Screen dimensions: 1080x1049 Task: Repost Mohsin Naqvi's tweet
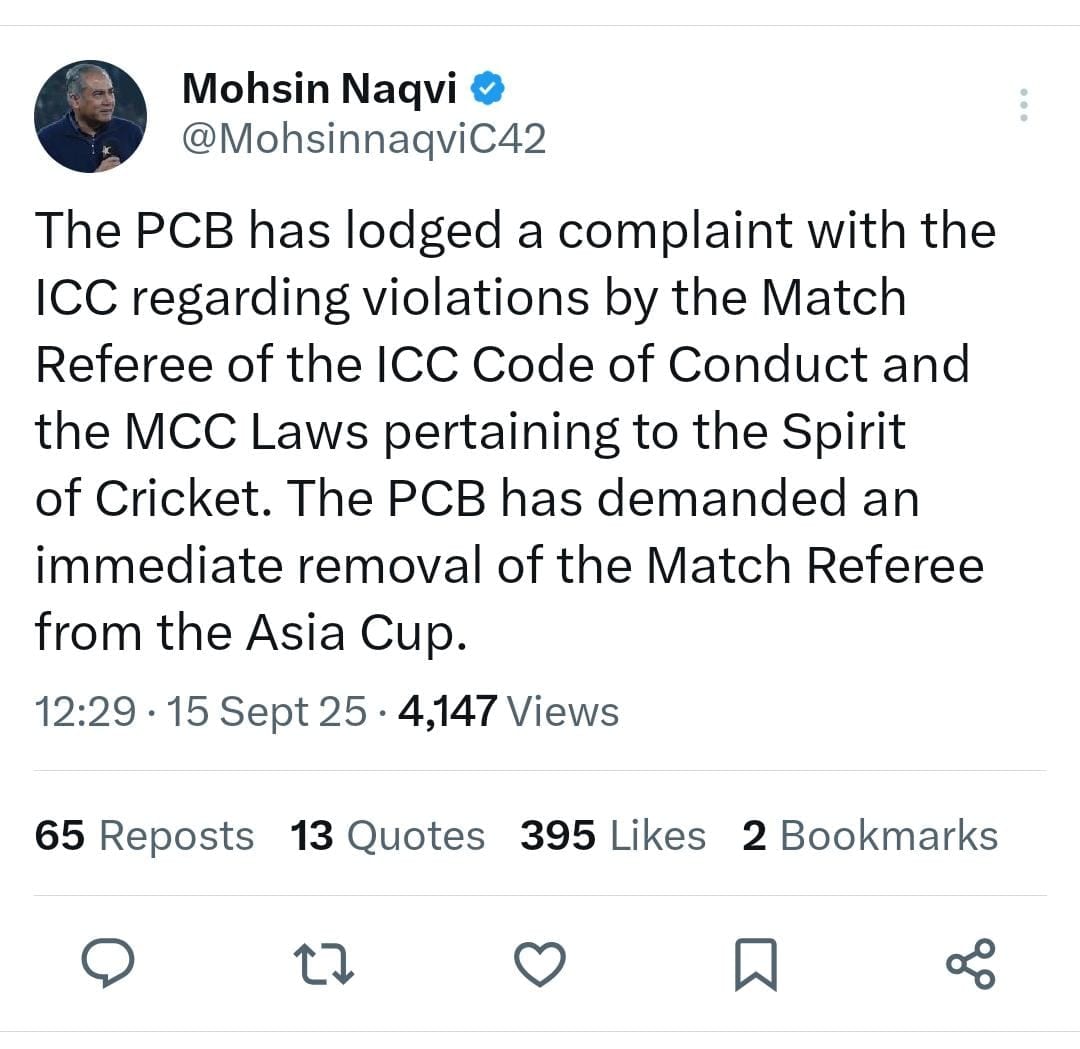324,963
